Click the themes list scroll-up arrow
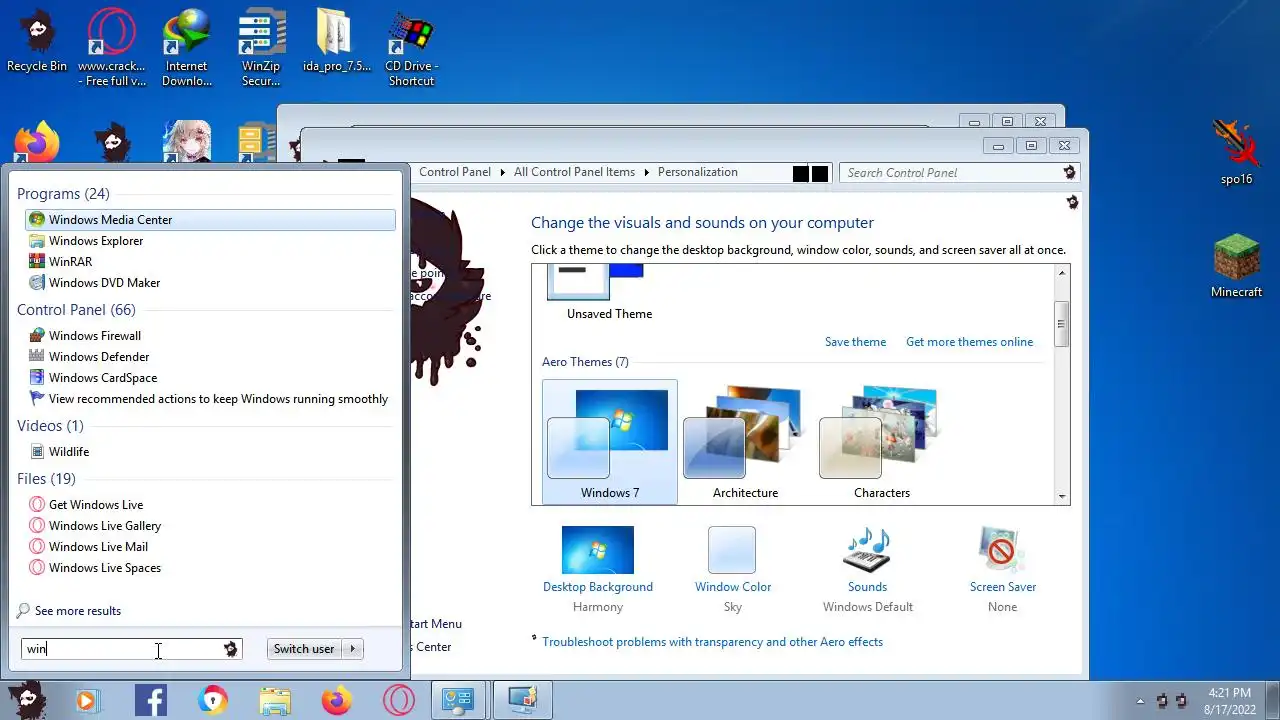Screen dimensions: 1280x720 point(1061,273)
